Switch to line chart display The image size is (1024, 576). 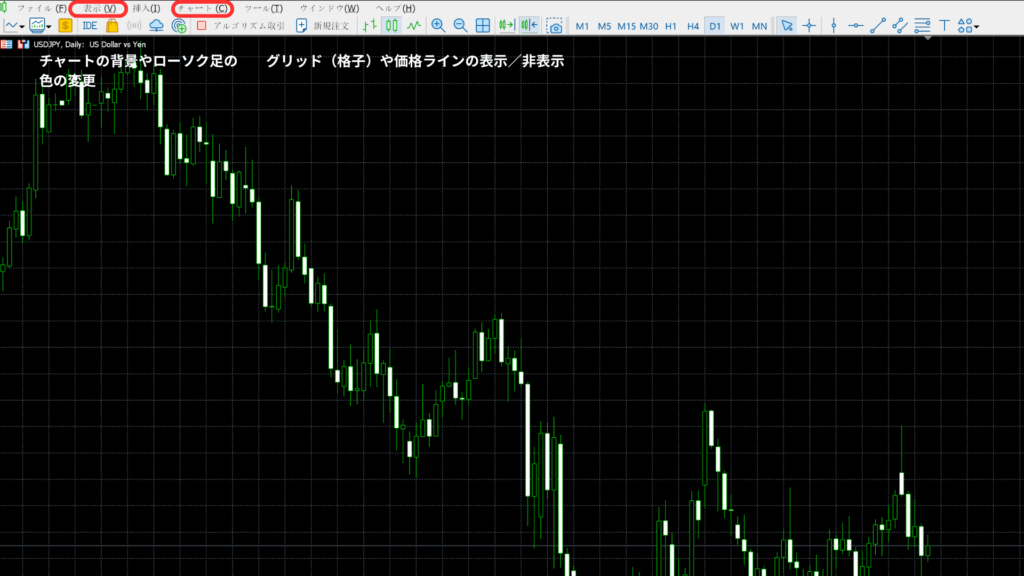[x=414, y=25]
